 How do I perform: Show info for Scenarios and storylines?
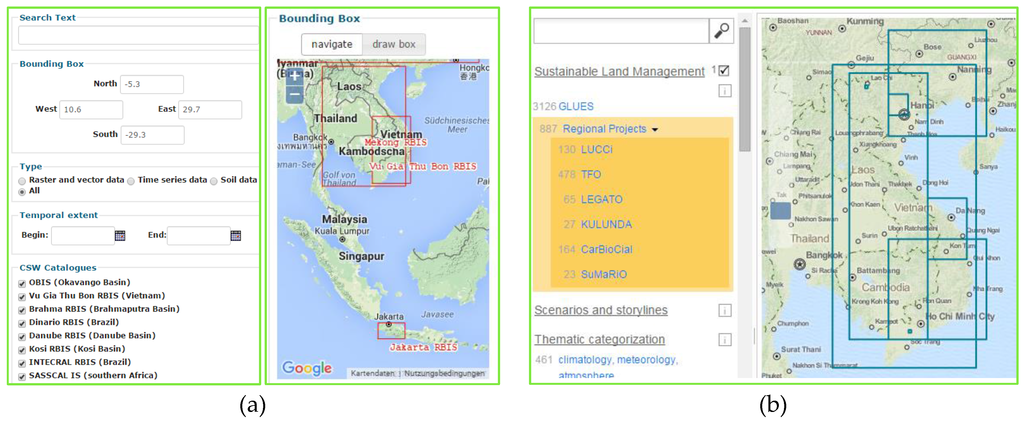(x=724, y=310)
